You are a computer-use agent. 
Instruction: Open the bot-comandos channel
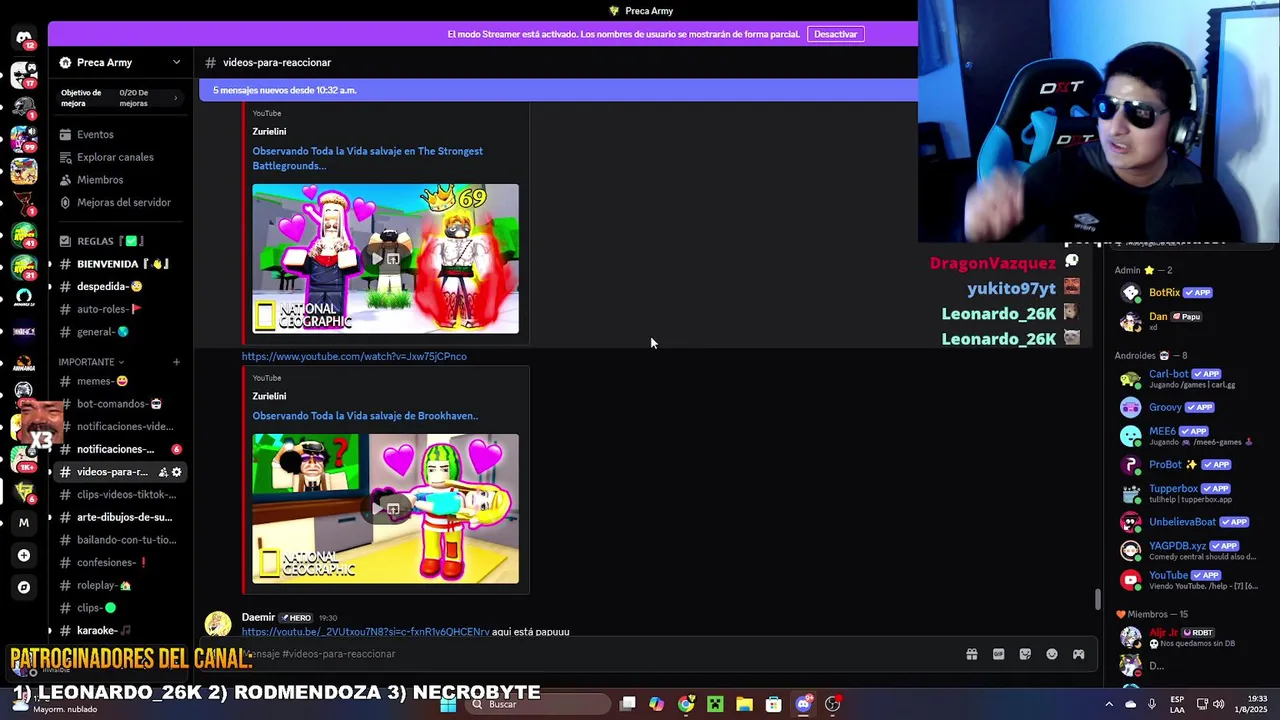pyautogui.click(x=119, y=404)
